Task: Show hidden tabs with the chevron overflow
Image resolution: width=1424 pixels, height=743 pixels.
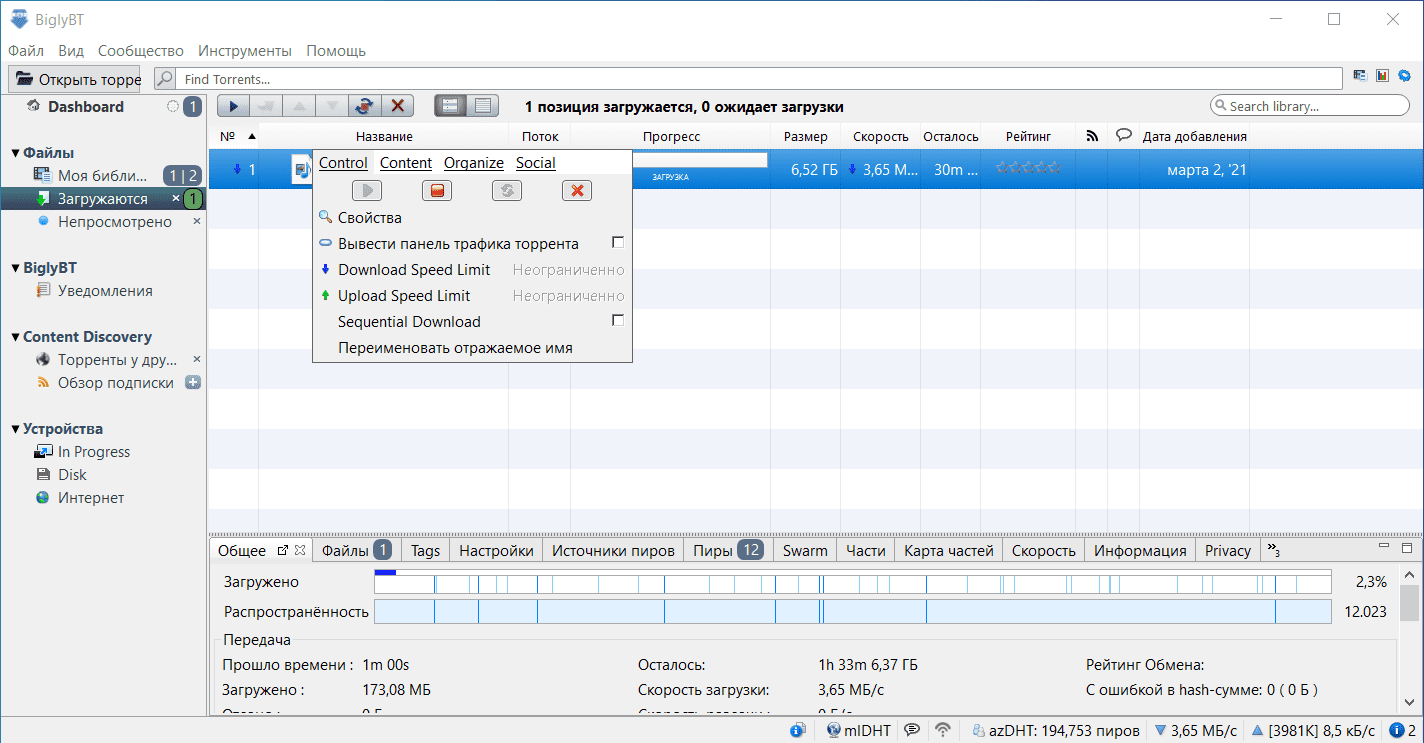Action: [x=1273, y=550]
